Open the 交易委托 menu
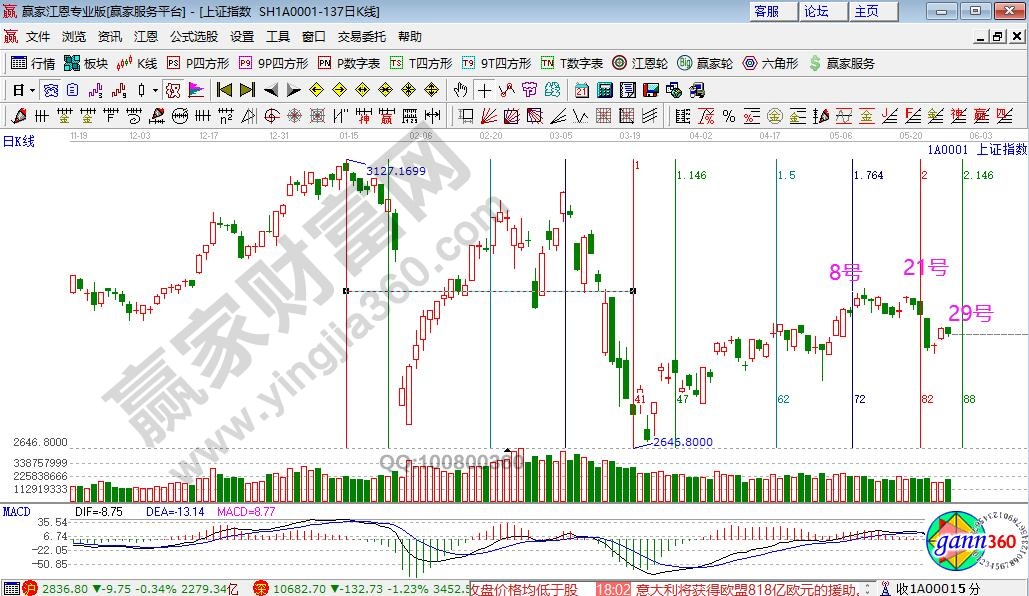 (x=362, y=37)
